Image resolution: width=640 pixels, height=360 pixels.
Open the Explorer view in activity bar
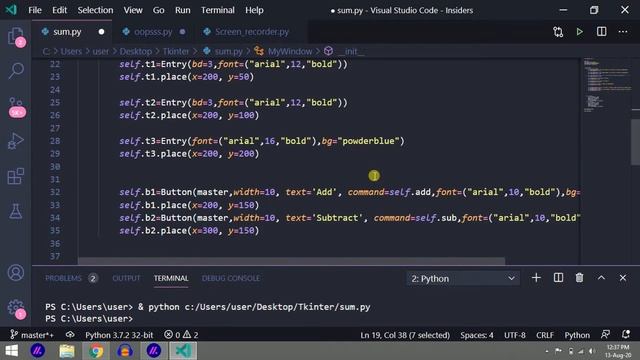point(16,37)
